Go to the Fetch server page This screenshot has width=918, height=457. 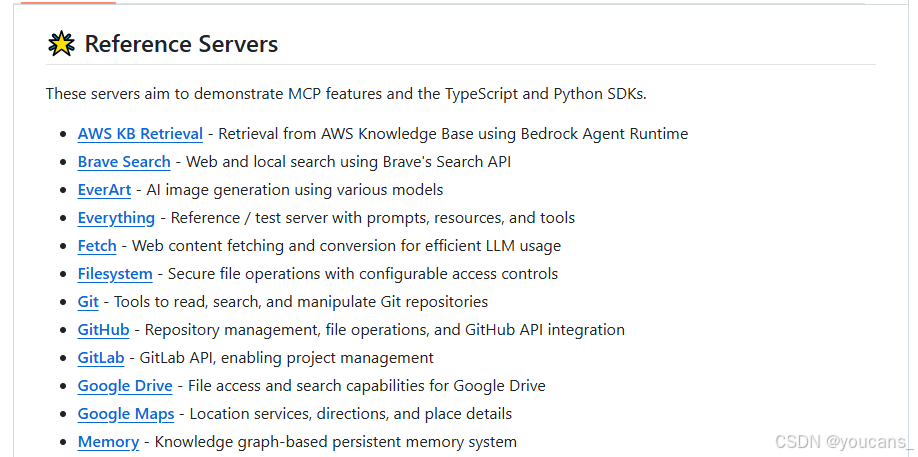97,246
